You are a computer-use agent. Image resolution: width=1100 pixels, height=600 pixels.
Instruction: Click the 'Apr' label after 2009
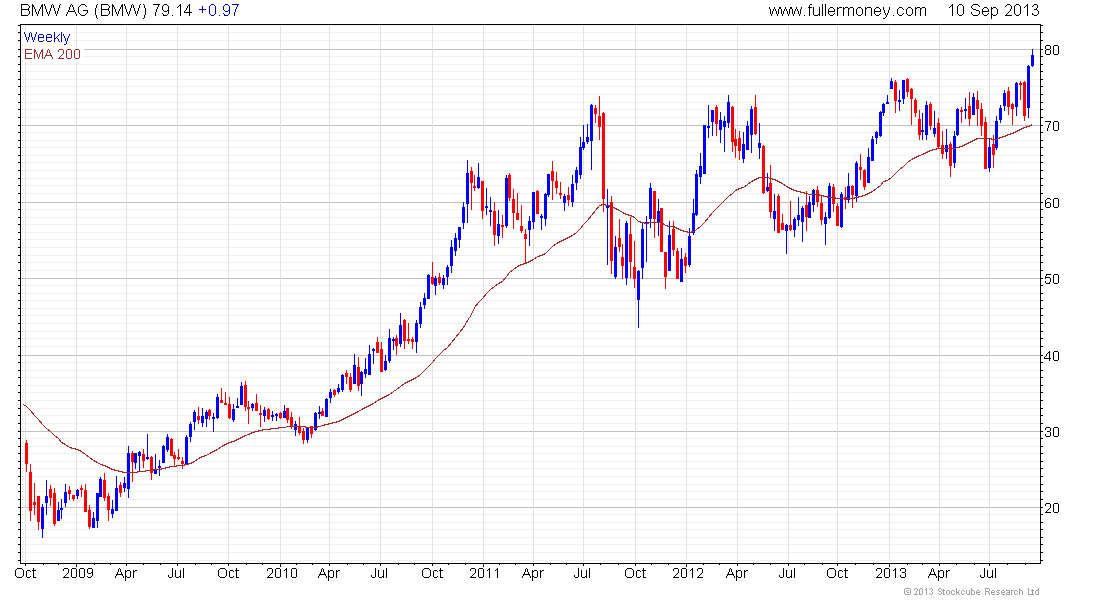[126, 573]
